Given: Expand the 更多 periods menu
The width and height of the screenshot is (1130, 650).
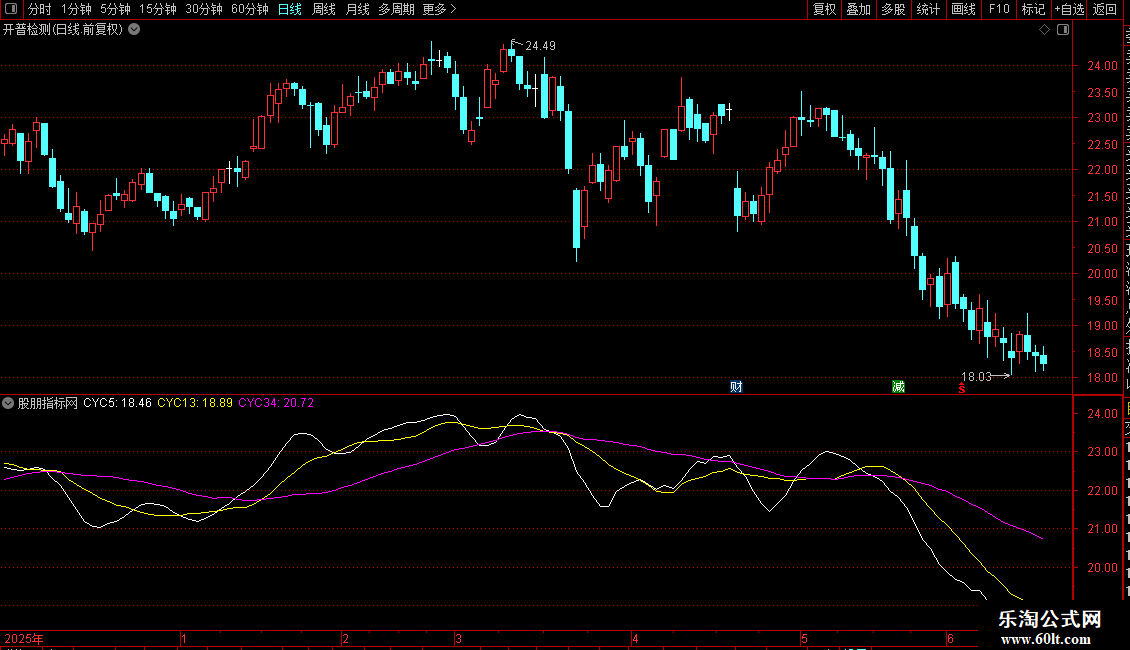Looking at the screenshot, I should pos(439,9).
